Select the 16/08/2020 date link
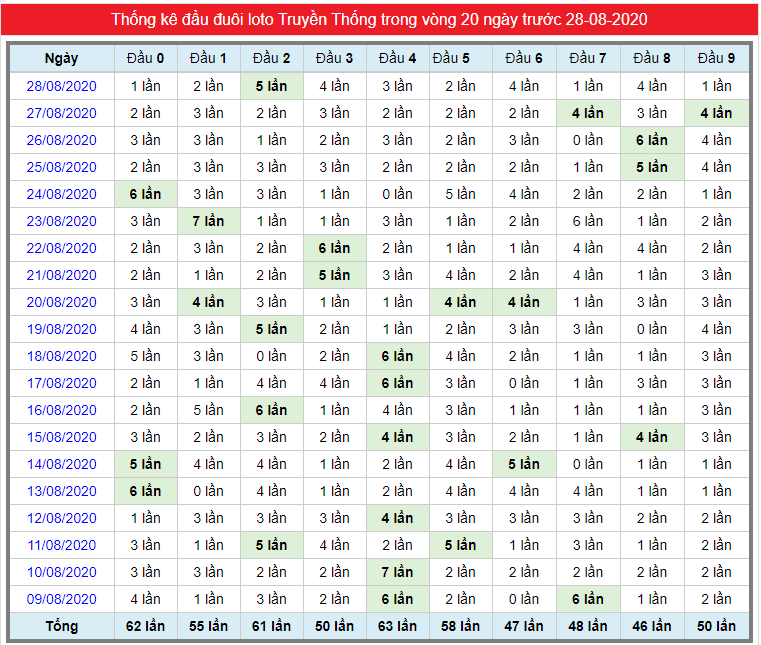Screen dimensions: 761x645 [x=62, y=410]
